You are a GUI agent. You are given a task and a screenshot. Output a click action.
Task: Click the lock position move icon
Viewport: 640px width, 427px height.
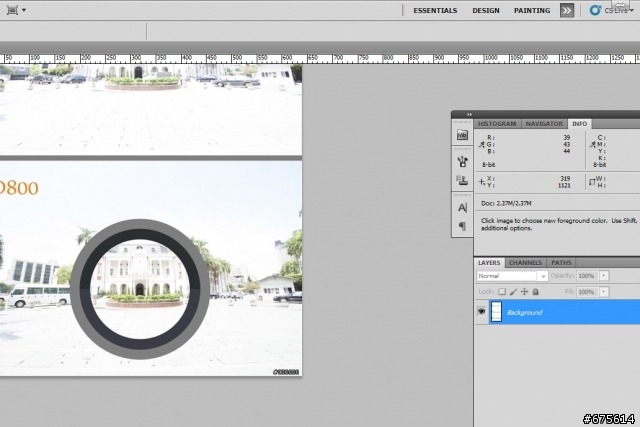point(524,291)
